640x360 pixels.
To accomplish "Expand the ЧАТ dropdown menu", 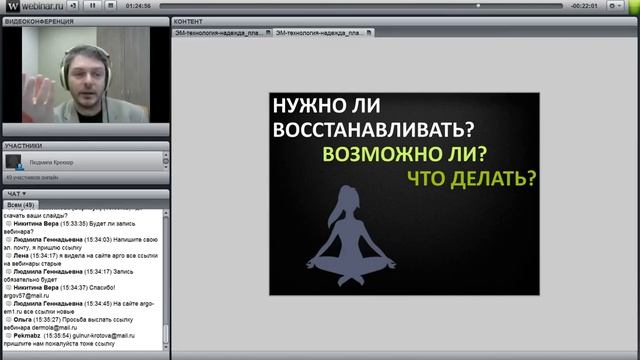I will (17, 194).
